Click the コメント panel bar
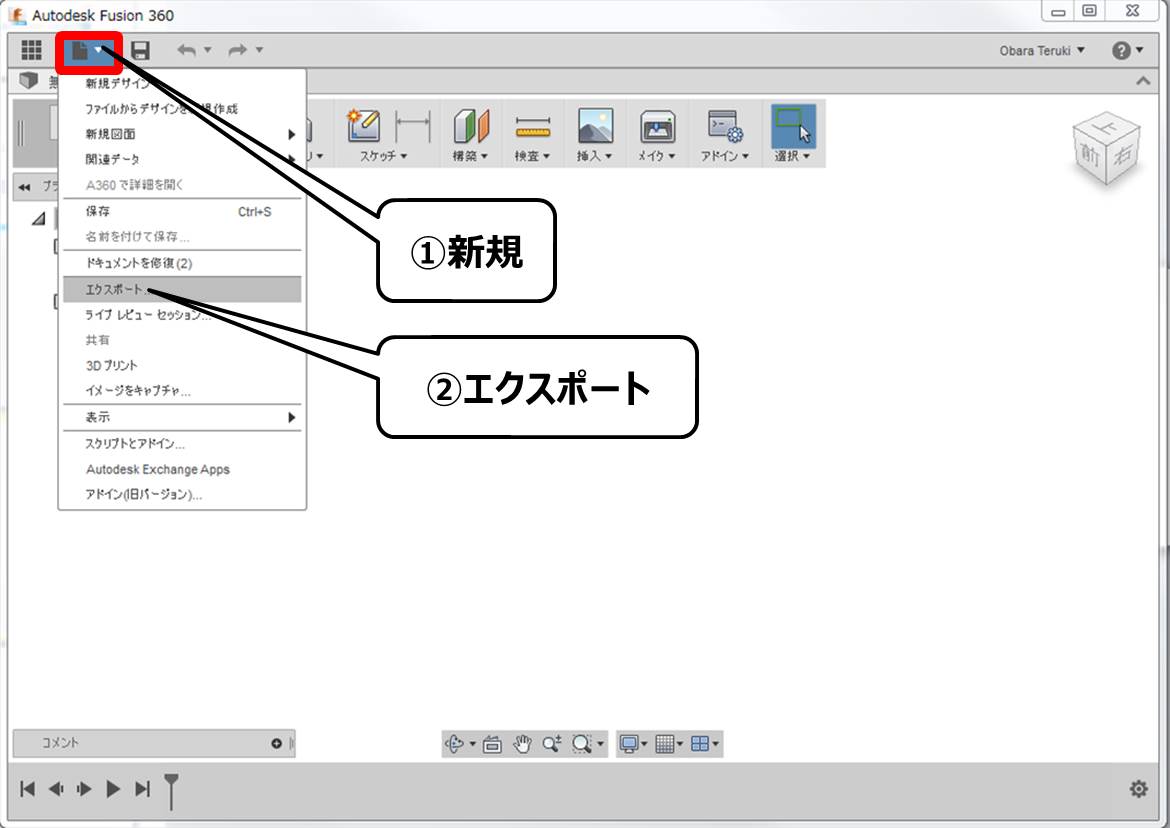Image resolution: width=1170 pixels, height=828 pixels. (154, 743)
